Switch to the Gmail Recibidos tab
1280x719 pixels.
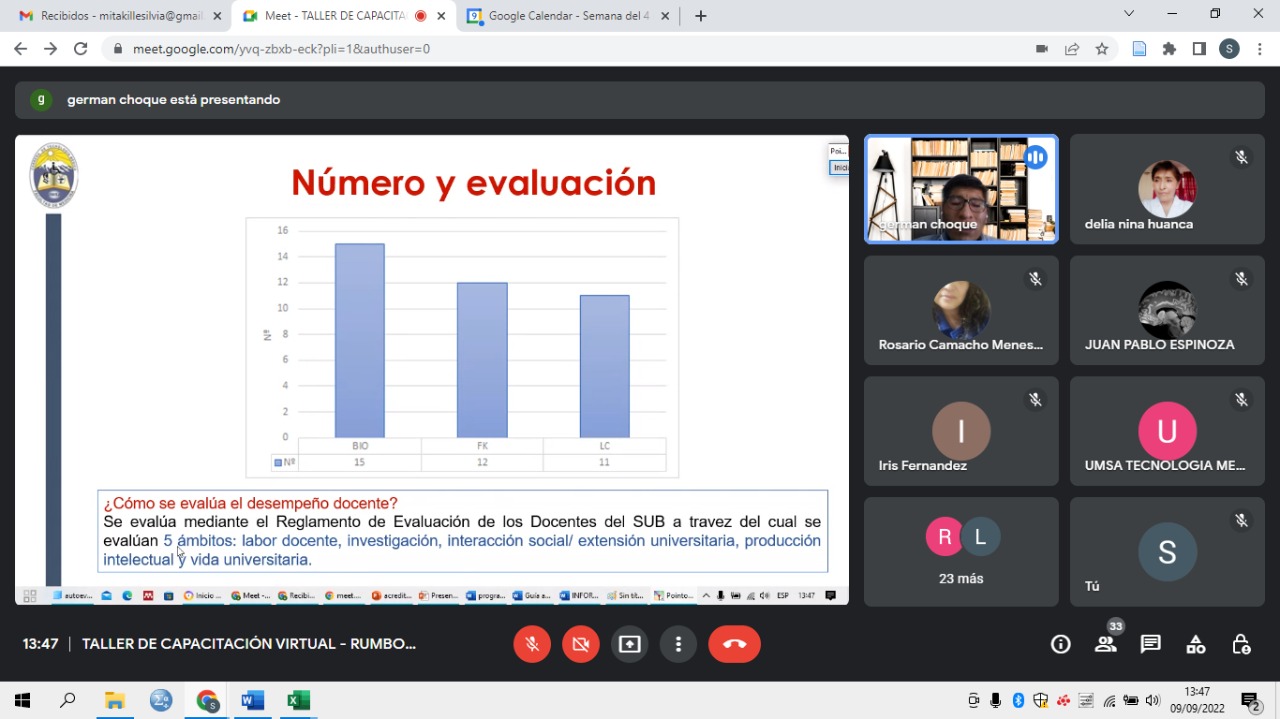click(120, 16)
